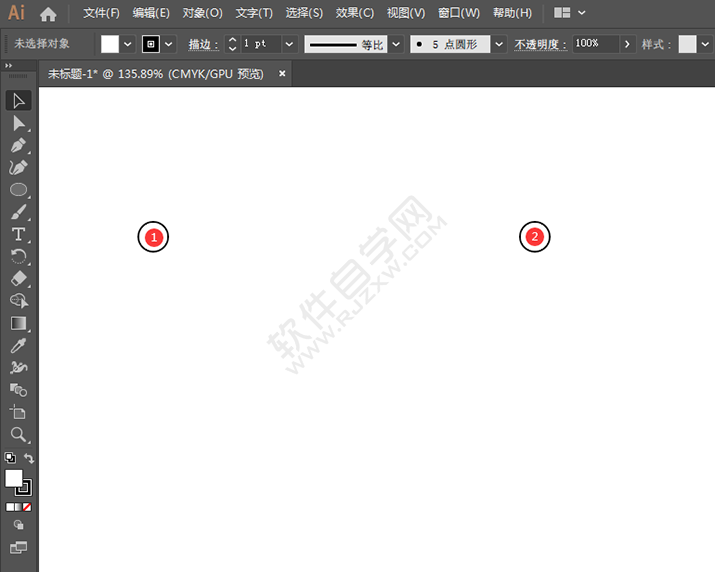Open the 文件(F) menu
715x572 pixels.
pos(101,13)
